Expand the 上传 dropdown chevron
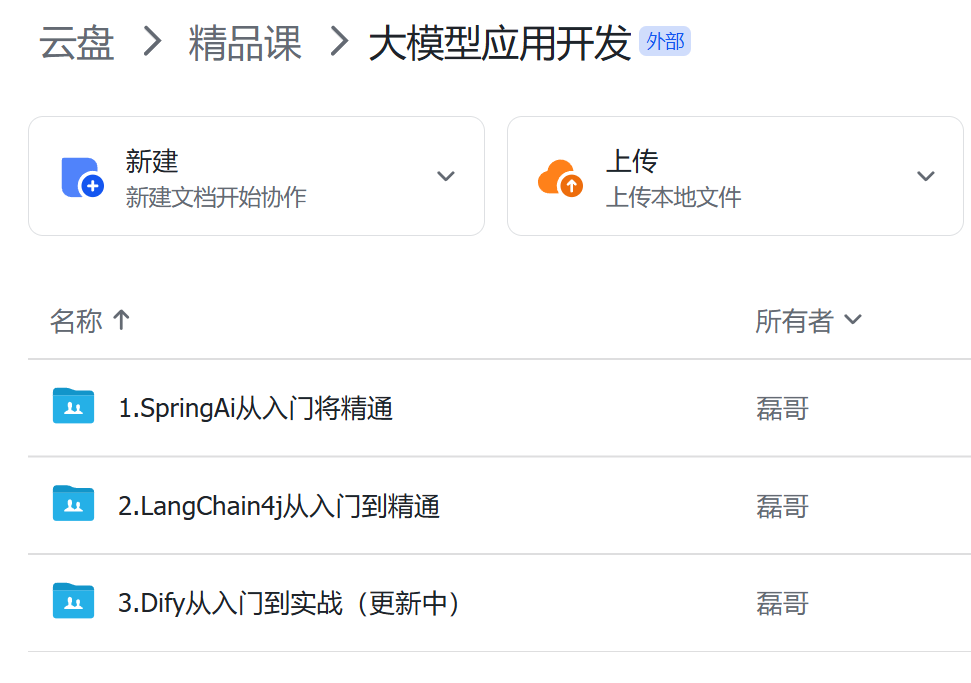This screenshot has width=971, height=683. (x=926, y=176)
